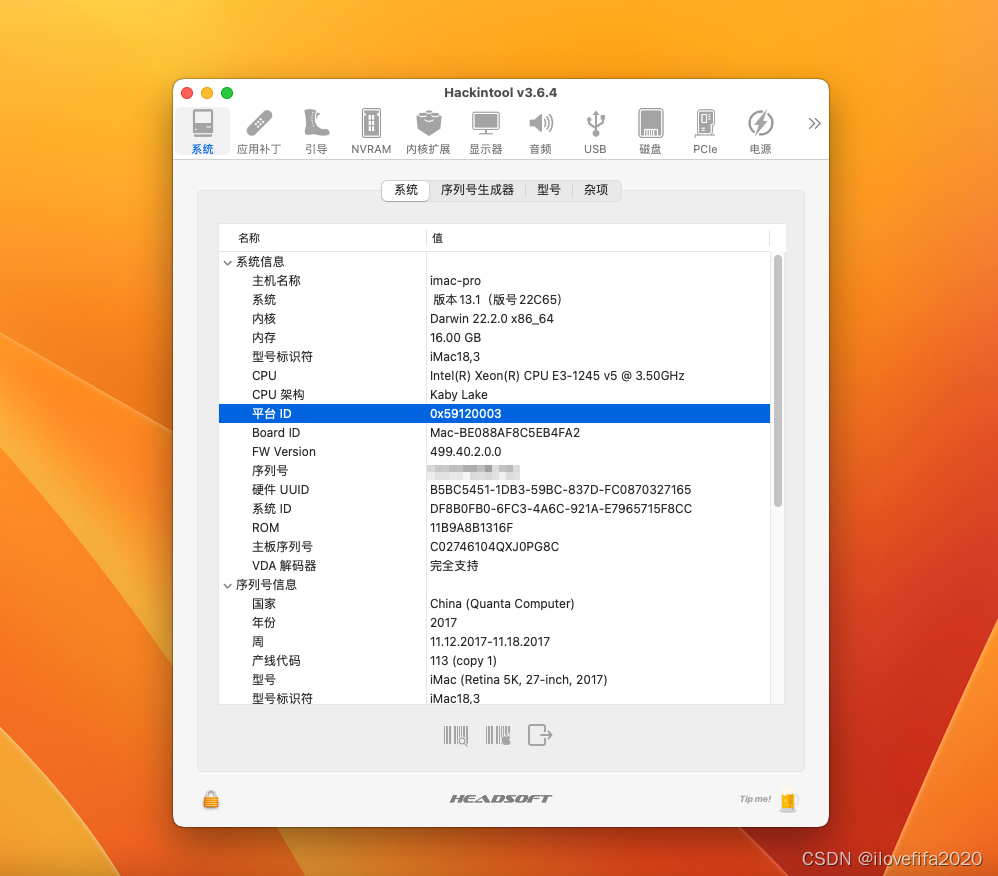This screenshot has width=998, height=876.
Task: Select the CPU 架构 row
Action: 494,395
